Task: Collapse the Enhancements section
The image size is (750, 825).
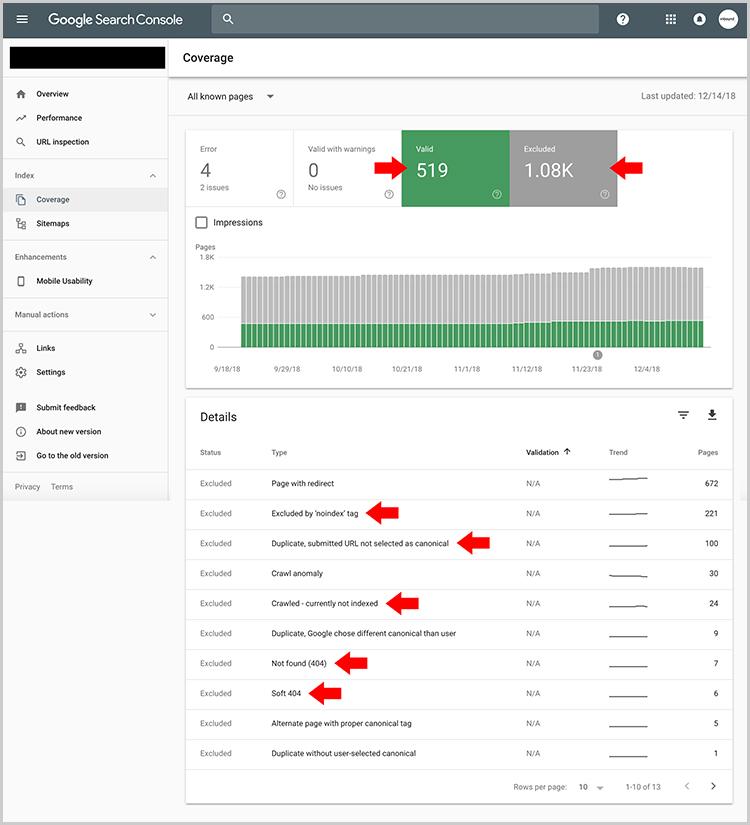Action: [x=153, y=257]
